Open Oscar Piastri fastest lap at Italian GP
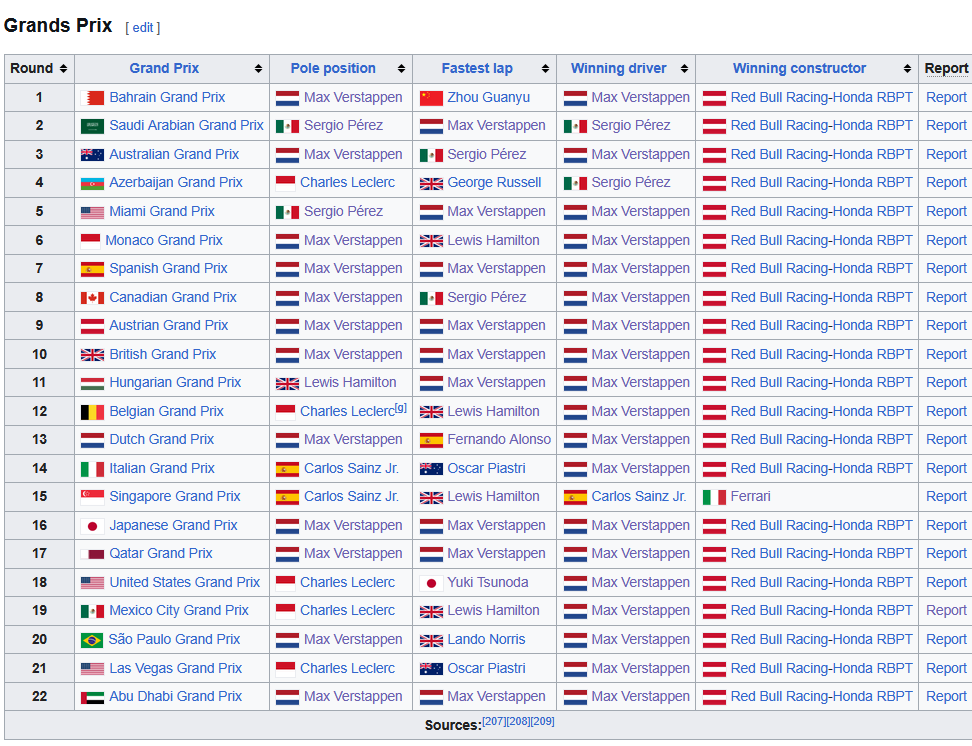 click(486, 468)
